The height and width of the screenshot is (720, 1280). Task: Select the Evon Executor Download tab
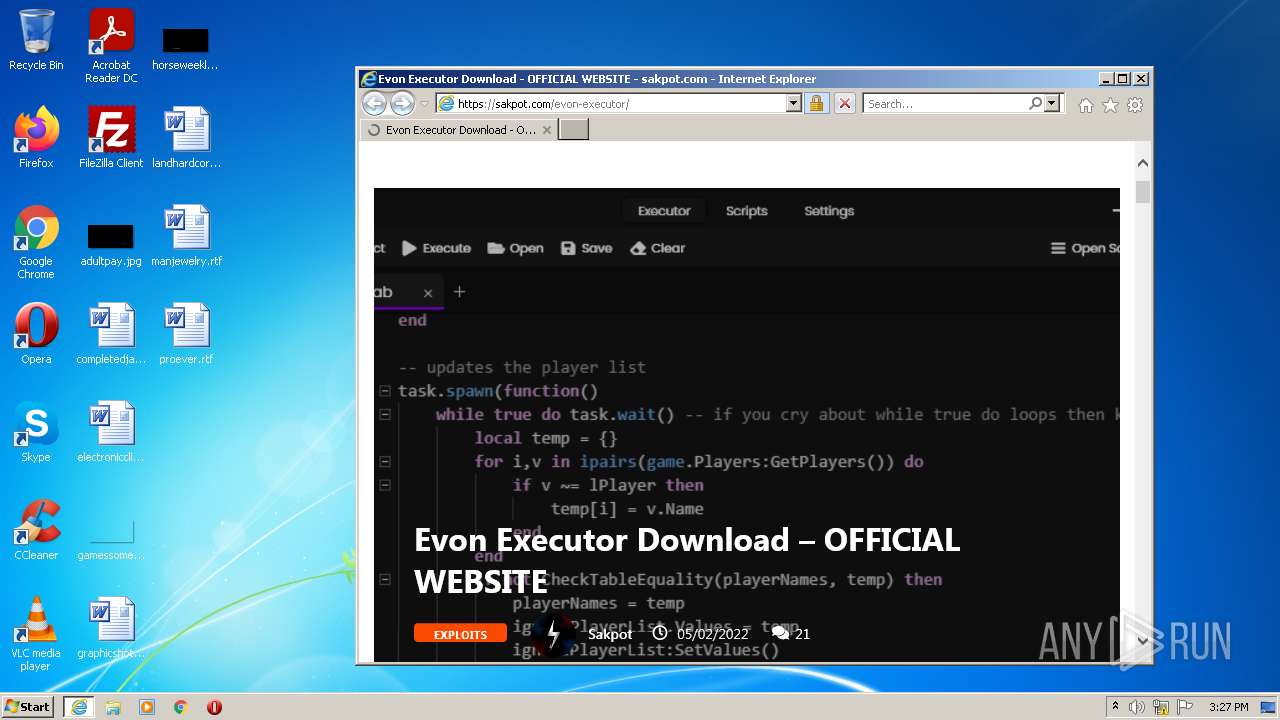pos(460,129)
